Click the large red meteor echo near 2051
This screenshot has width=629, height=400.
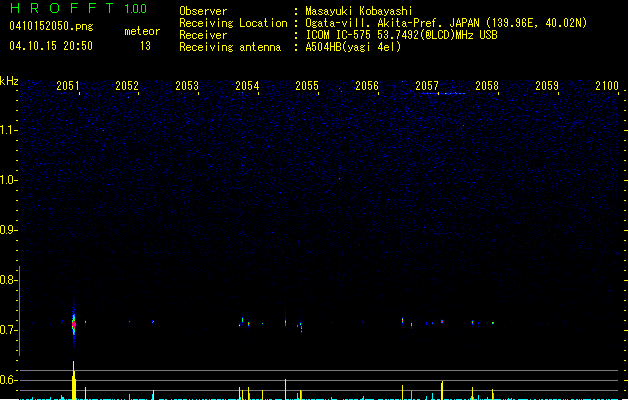pos(74,324)
